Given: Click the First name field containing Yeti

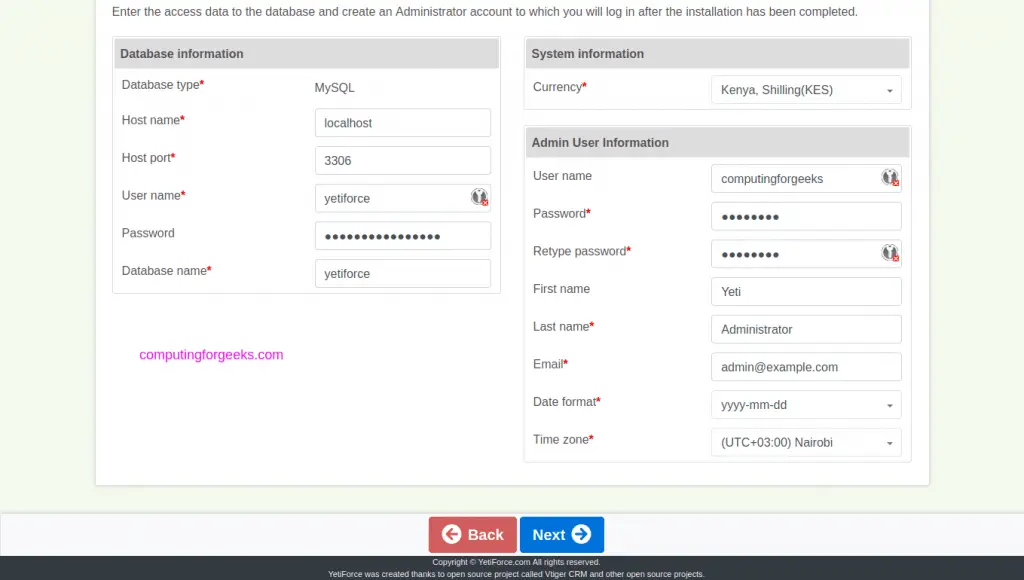Looking at the screenshot, I should [806, 292].
